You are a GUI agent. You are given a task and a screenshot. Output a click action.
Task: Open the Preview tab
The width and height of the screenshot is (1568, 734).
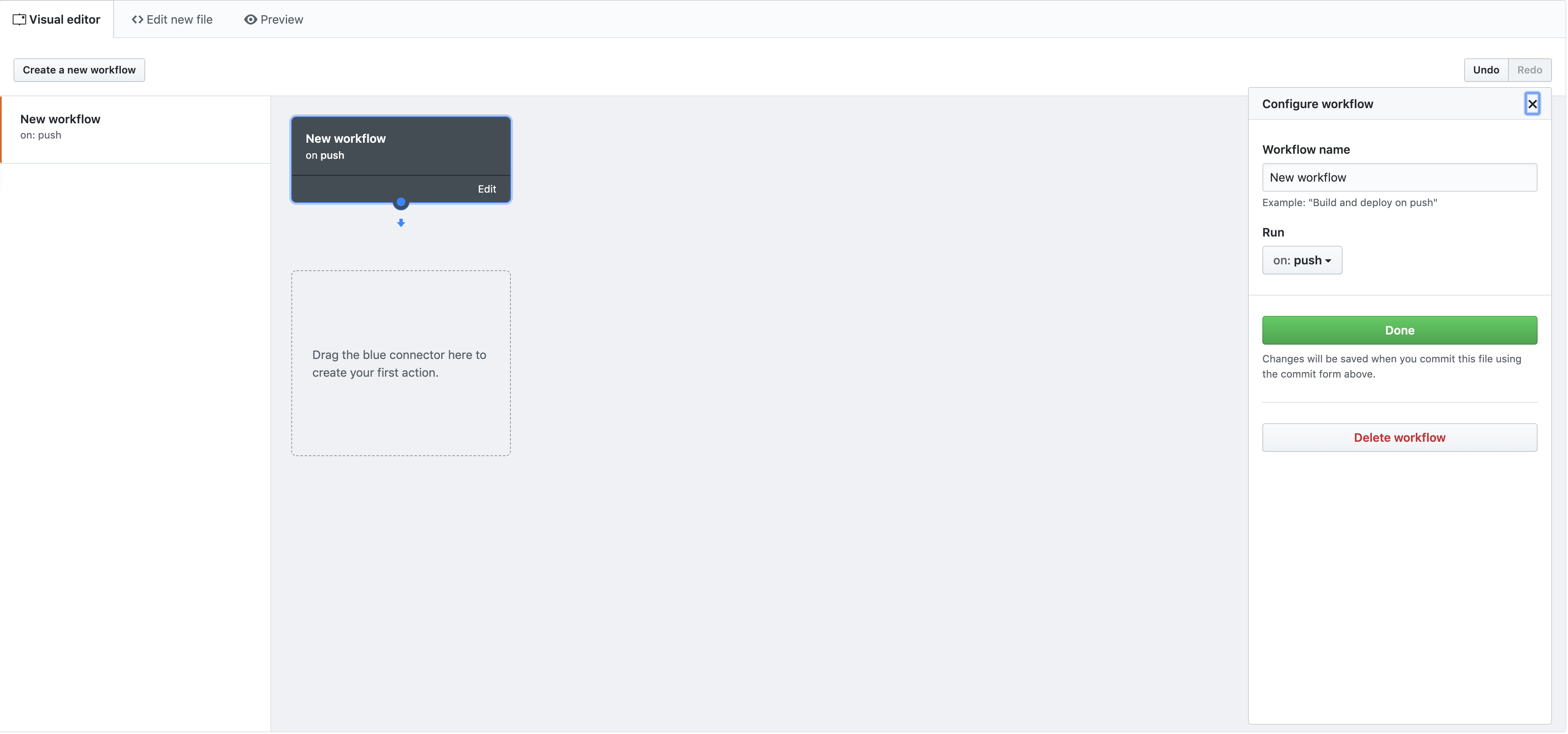coord(273,19)
